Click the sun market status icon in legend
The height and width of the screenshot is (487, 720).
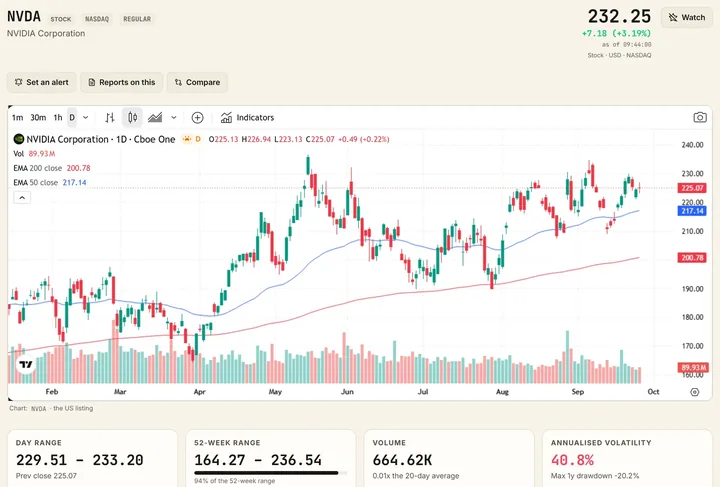(187, 139)
